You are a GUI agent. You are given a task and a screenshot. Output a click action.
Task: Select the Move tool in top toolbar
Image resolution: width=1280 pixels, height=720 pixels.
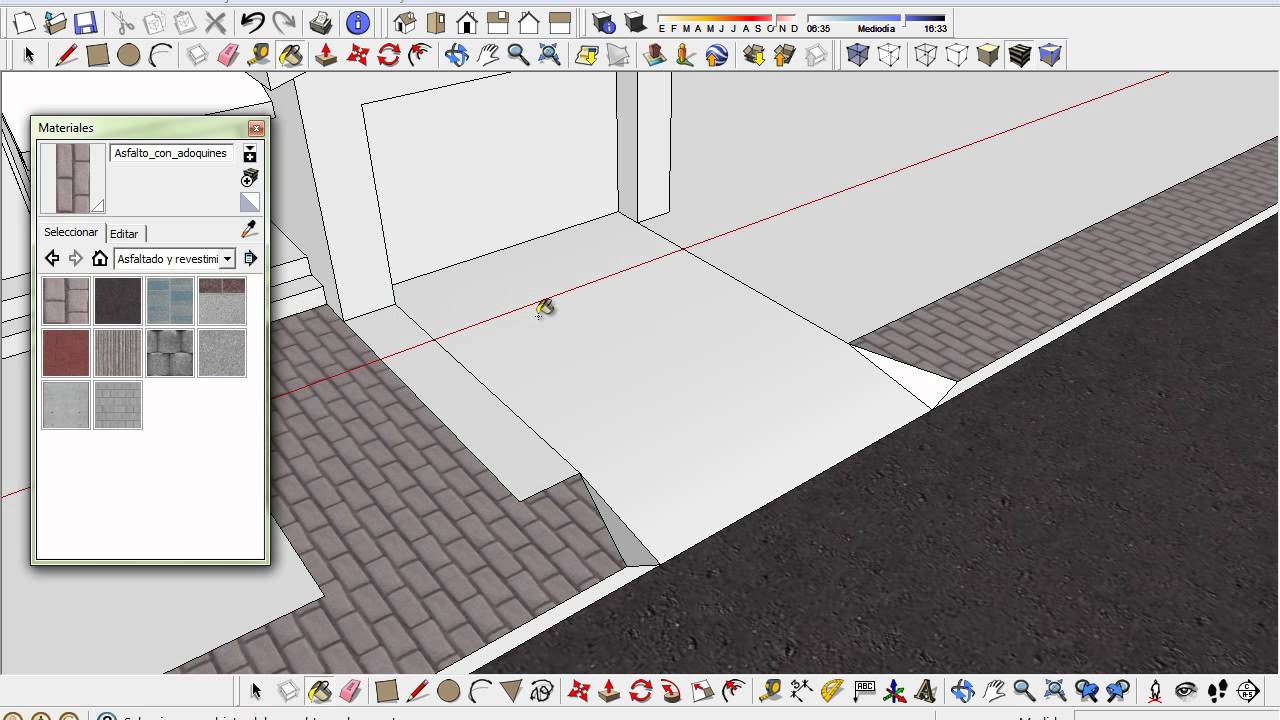357,55
